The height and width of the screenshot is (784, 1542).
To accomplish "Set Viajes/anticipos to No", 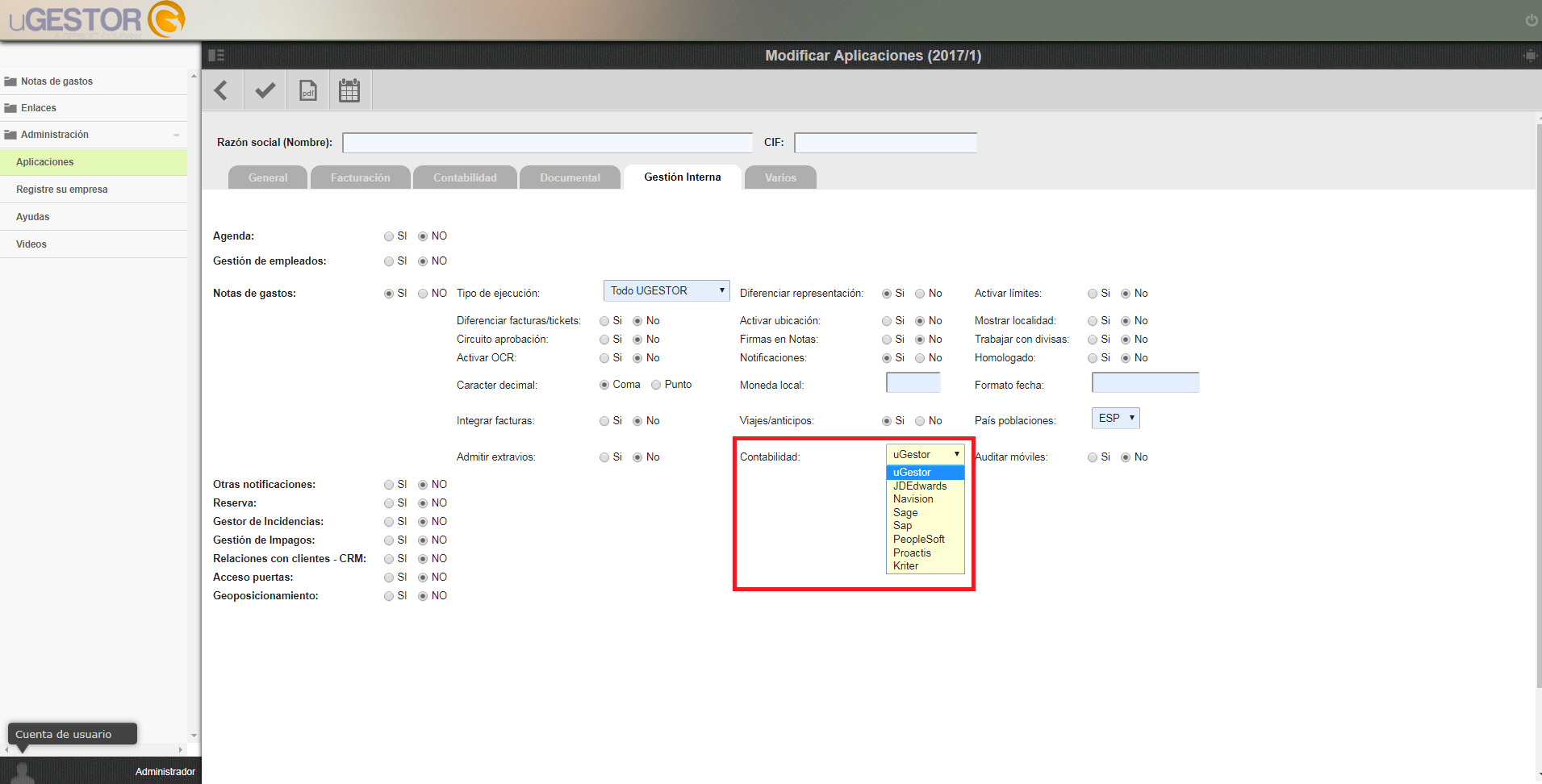I will coord(920,421).
